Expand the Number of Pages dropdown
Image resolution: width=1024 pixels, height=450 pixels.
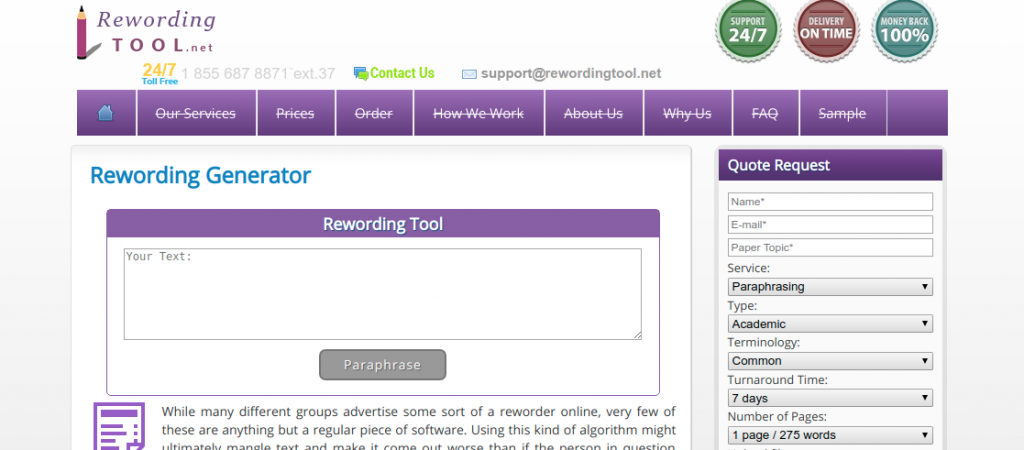tap(830, 435)
